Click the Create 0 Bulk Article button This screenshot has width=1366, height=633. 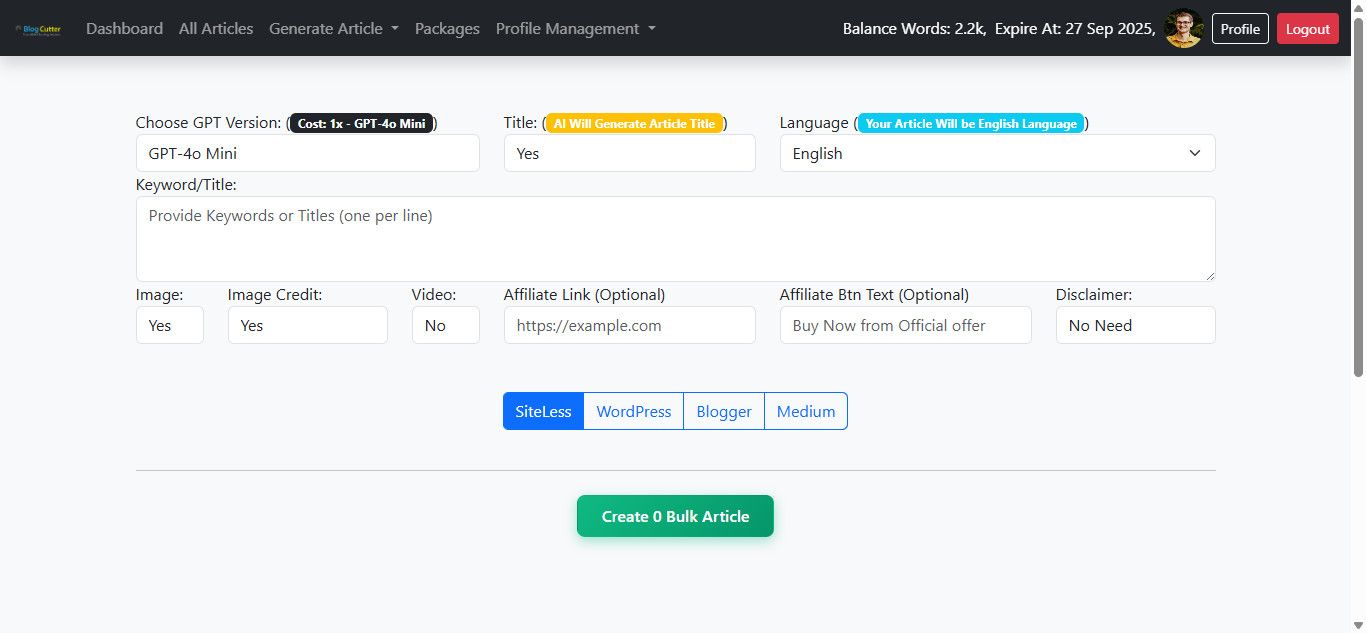[675, 516]
